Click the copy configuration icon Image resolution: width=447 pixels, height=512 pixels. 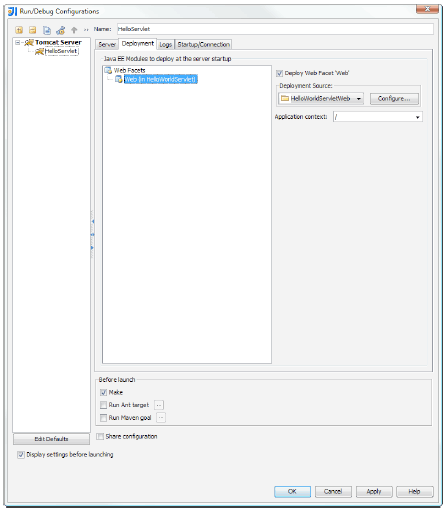point(47,30)
